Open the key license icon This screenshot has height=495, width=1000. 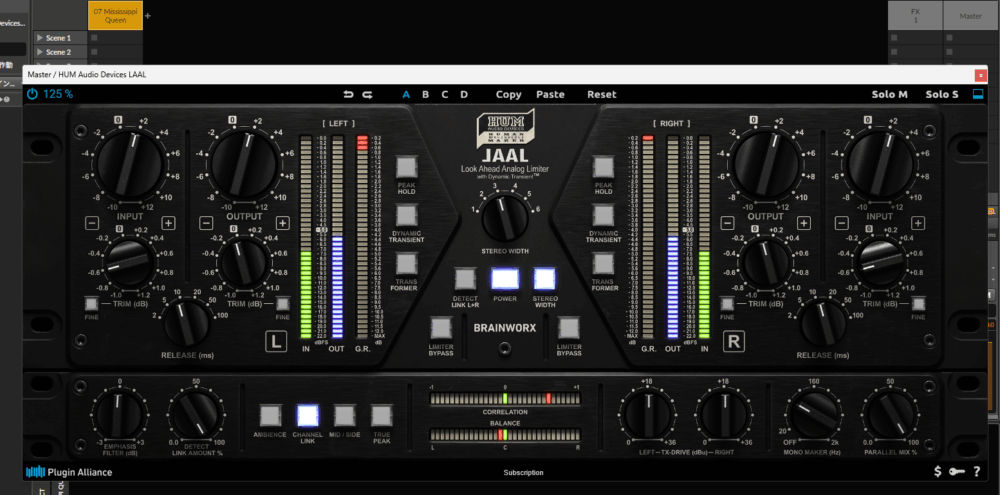(957, 472)
